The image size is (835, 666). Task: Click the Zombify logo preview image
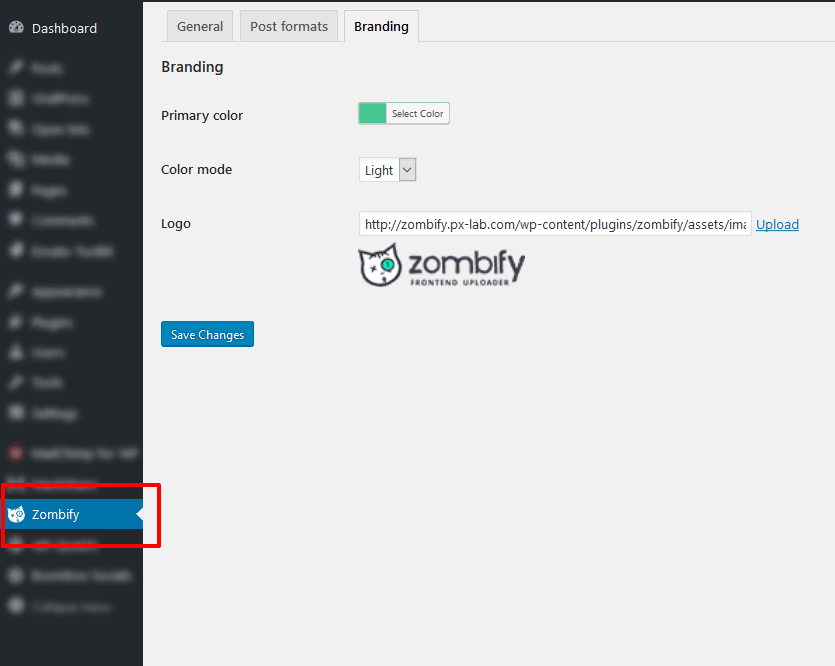(441, 265)
